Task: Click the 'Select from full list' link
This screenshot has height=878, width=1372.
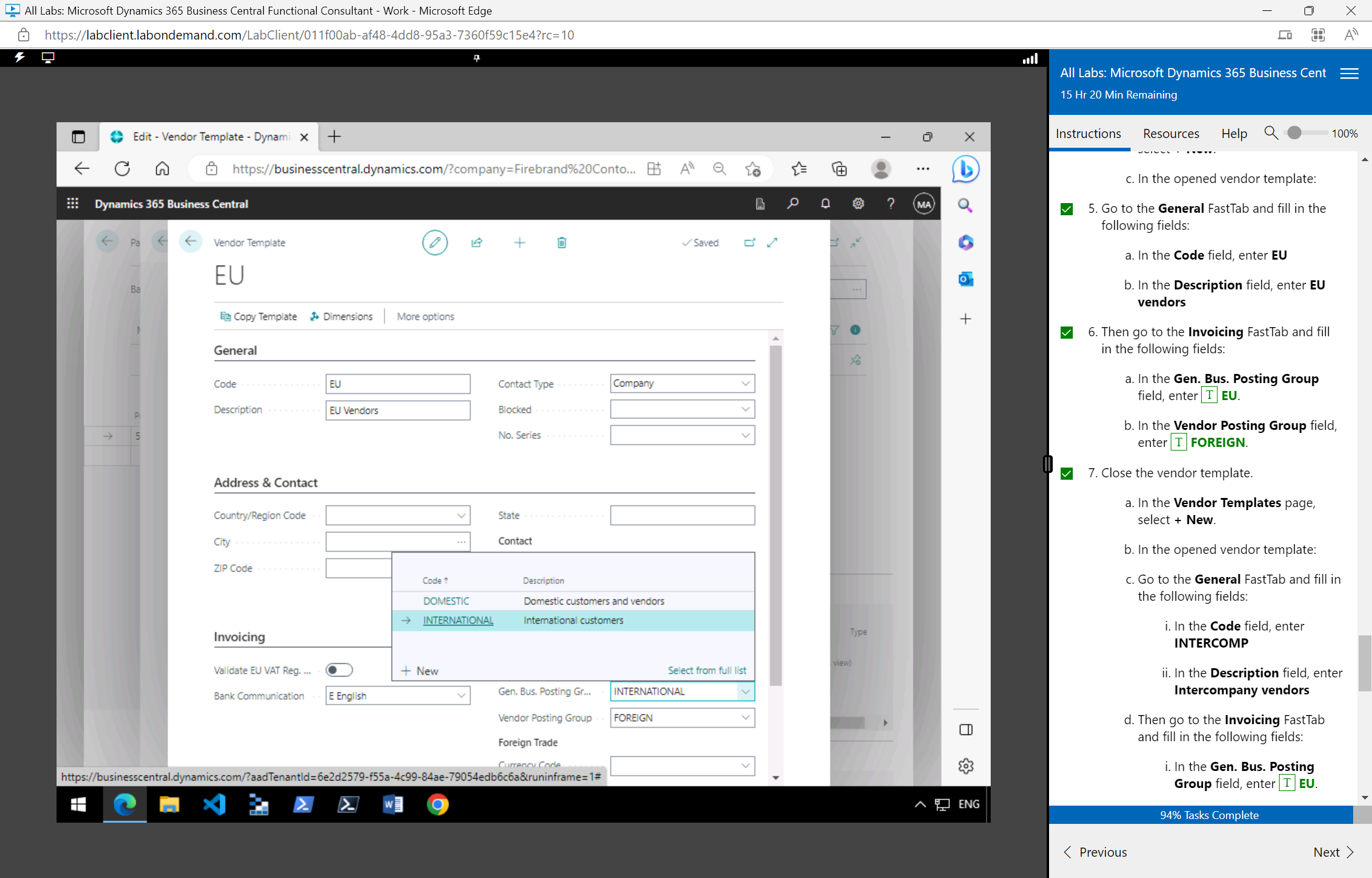Action: pos(707,670)
